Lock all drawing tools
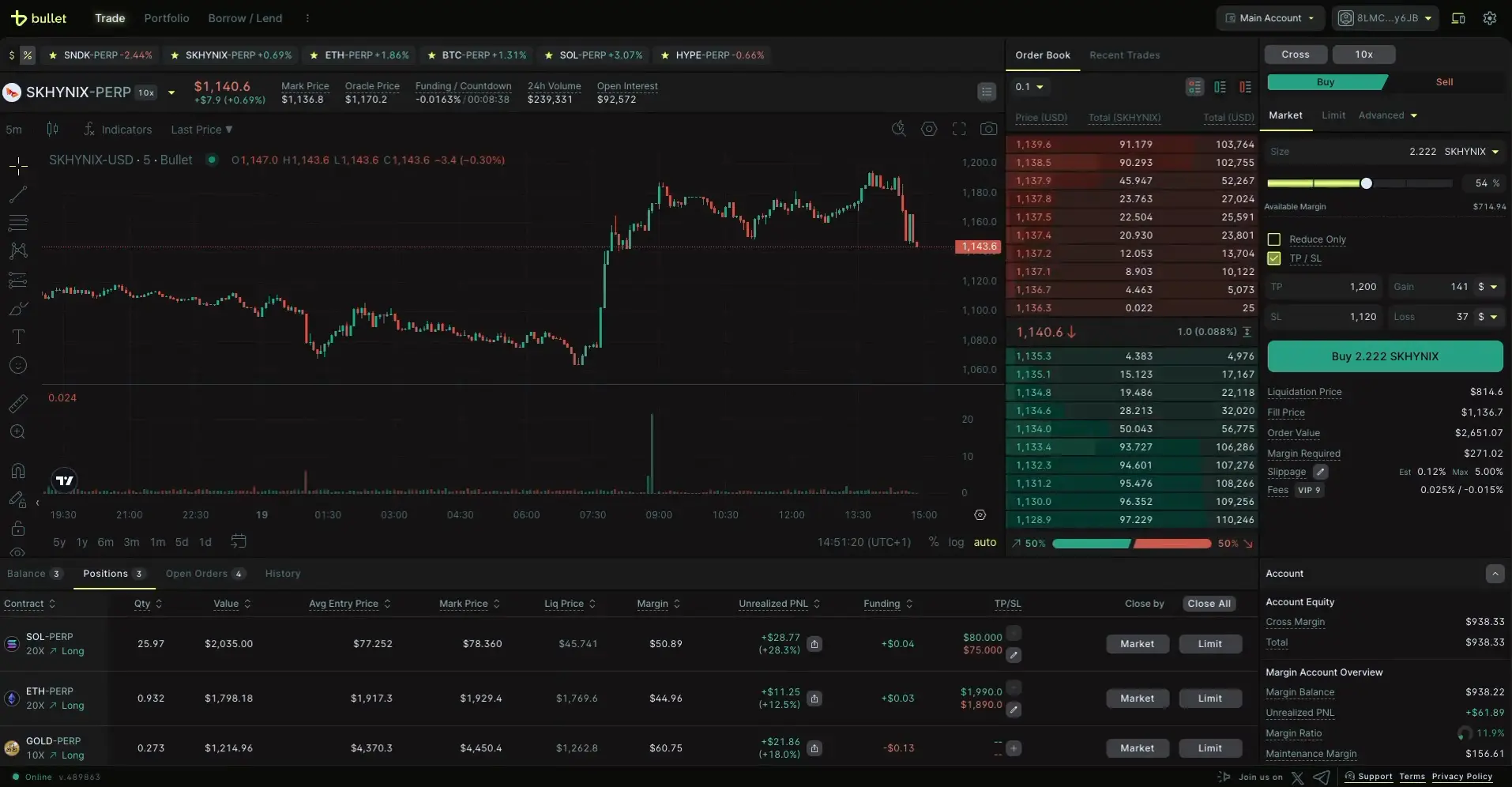 (18, 528)
